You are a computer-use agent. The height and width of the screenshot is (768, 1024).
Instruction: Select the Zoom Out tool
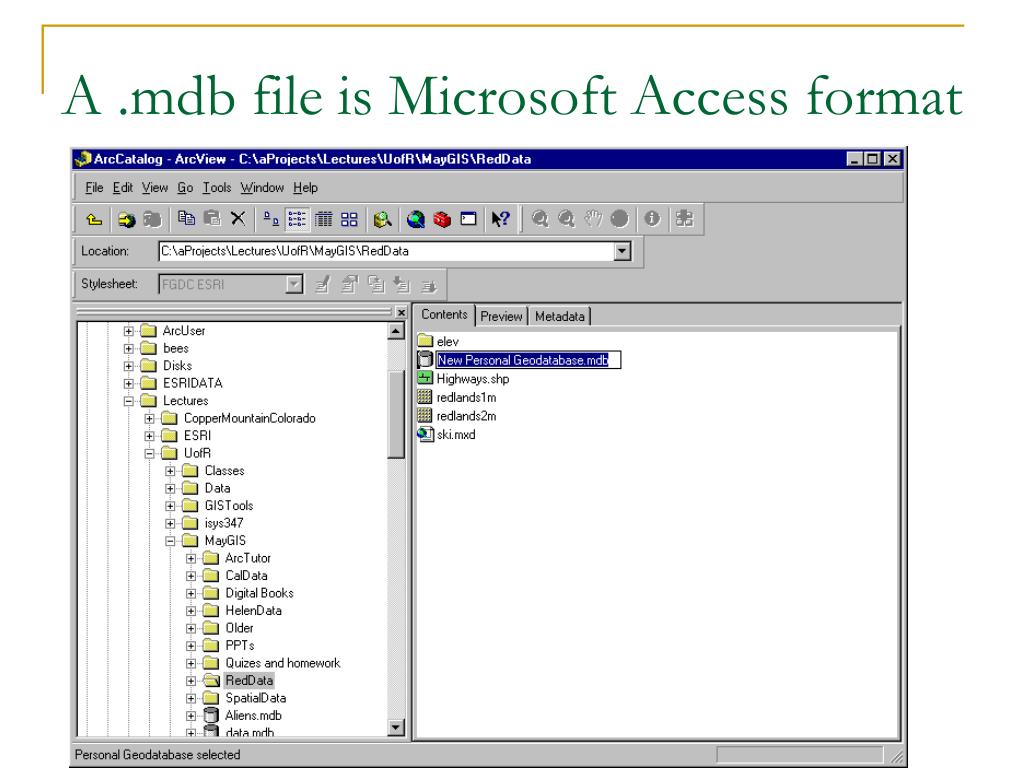coord(566,219)
